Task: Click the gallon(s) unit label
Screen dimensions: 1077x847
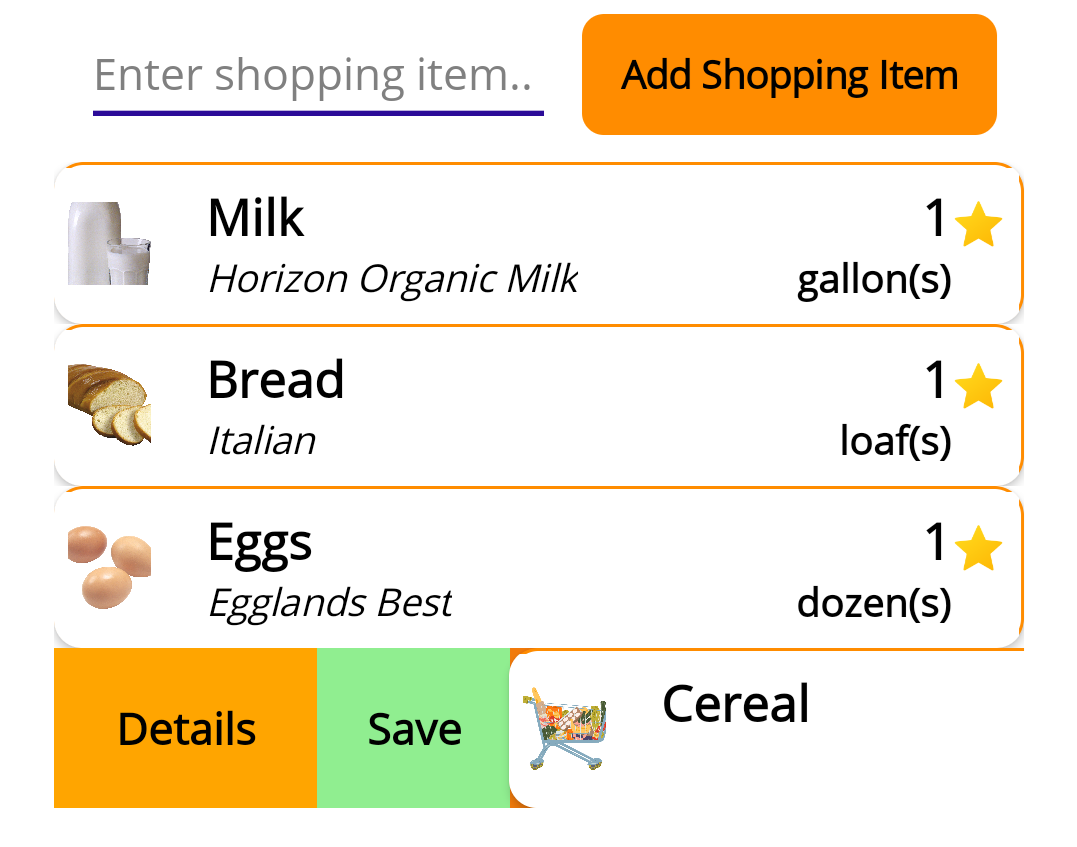Action: [x=874, y=280]
